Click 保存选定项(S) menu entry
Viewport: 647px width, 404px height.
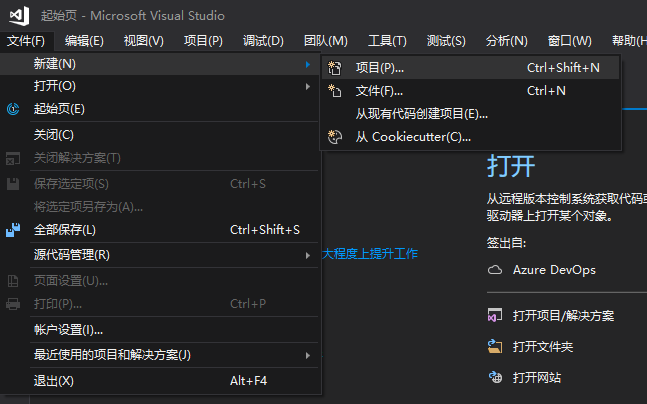160,184
